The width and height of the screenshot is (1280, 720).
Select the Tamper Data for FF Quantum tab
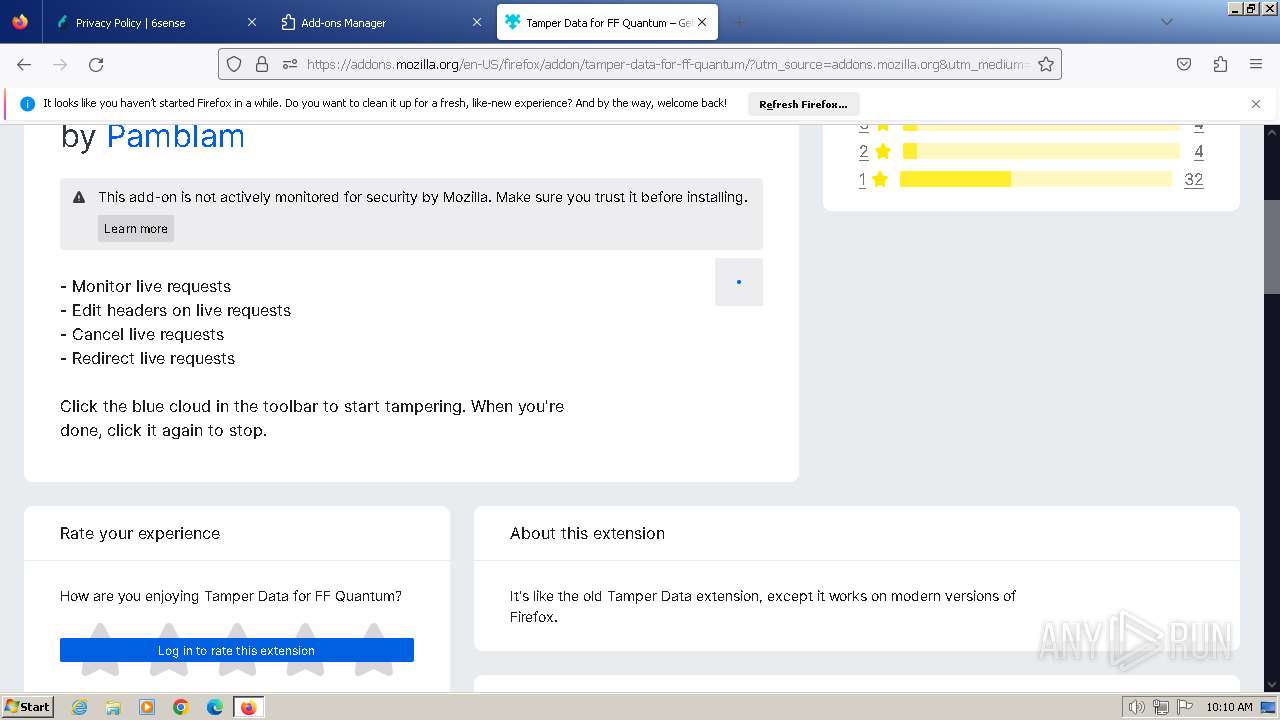tap(607, 22)
